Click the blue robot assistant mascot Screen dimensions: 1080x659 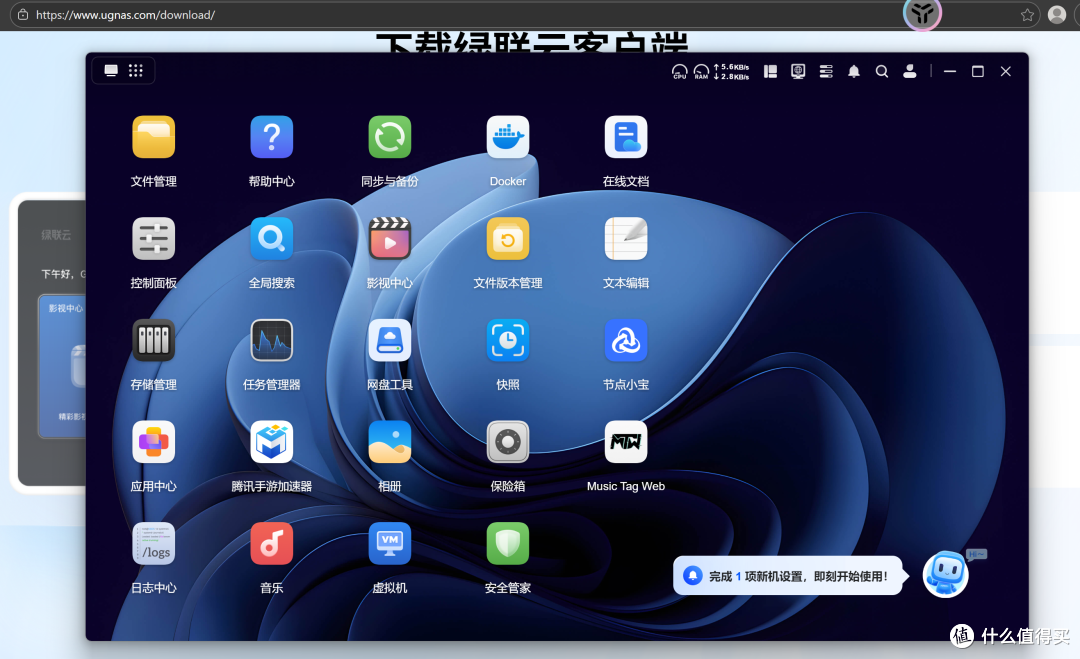coord(946,574)
